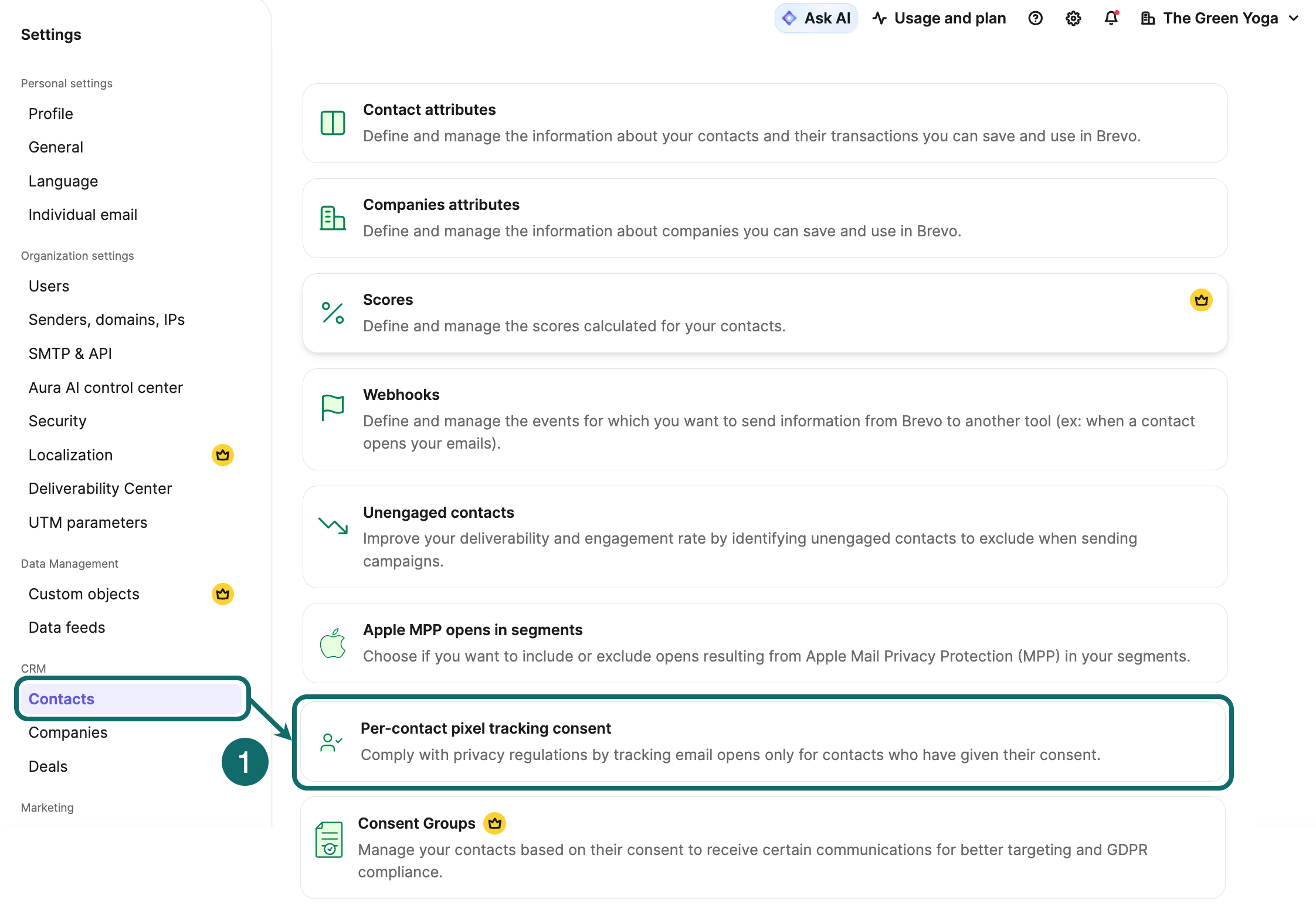The image size is (1316, 909).
Task: Open Data feeds settings
Action: pos(67,628)
